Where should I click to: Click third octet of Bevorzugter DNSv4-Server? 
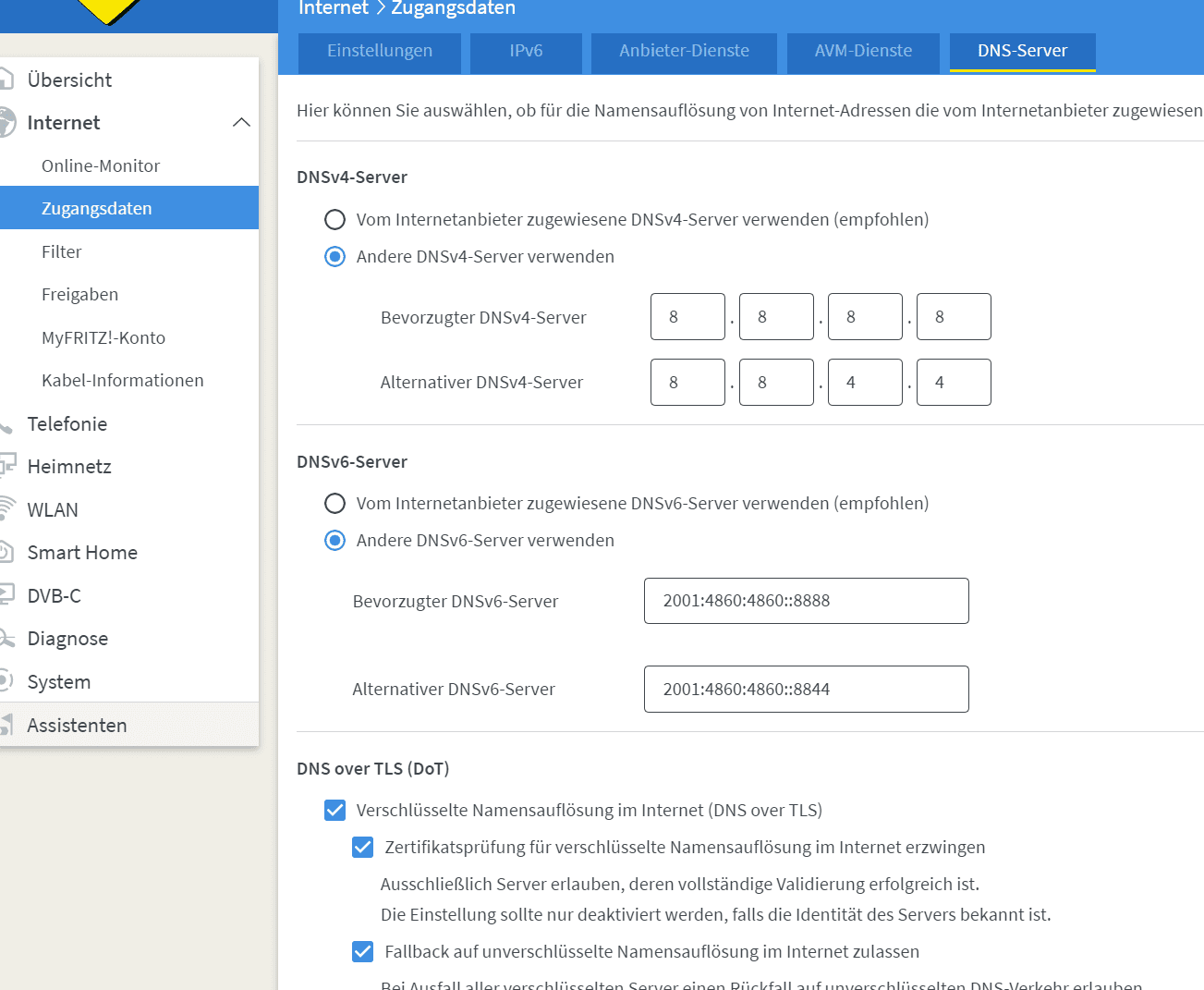pos(865,316)
